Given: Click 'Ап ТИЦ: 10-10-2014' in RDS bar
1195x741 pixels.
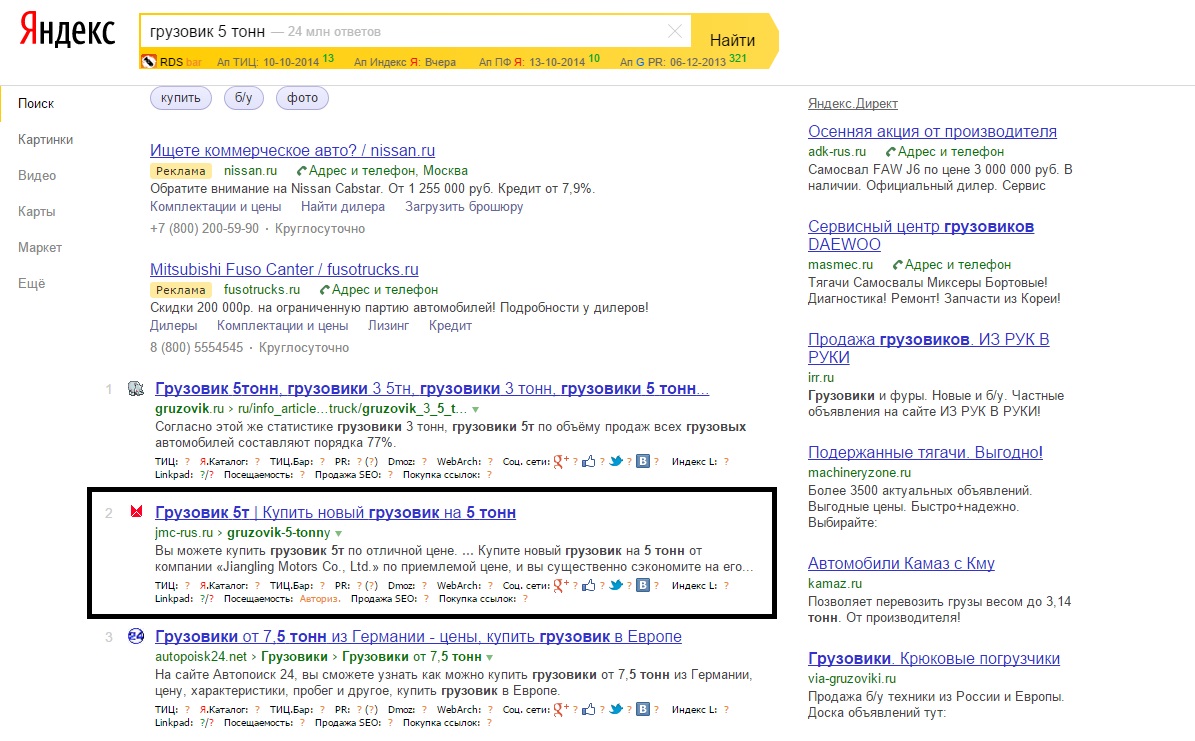Looking at the screenshot, I should 268,62.
